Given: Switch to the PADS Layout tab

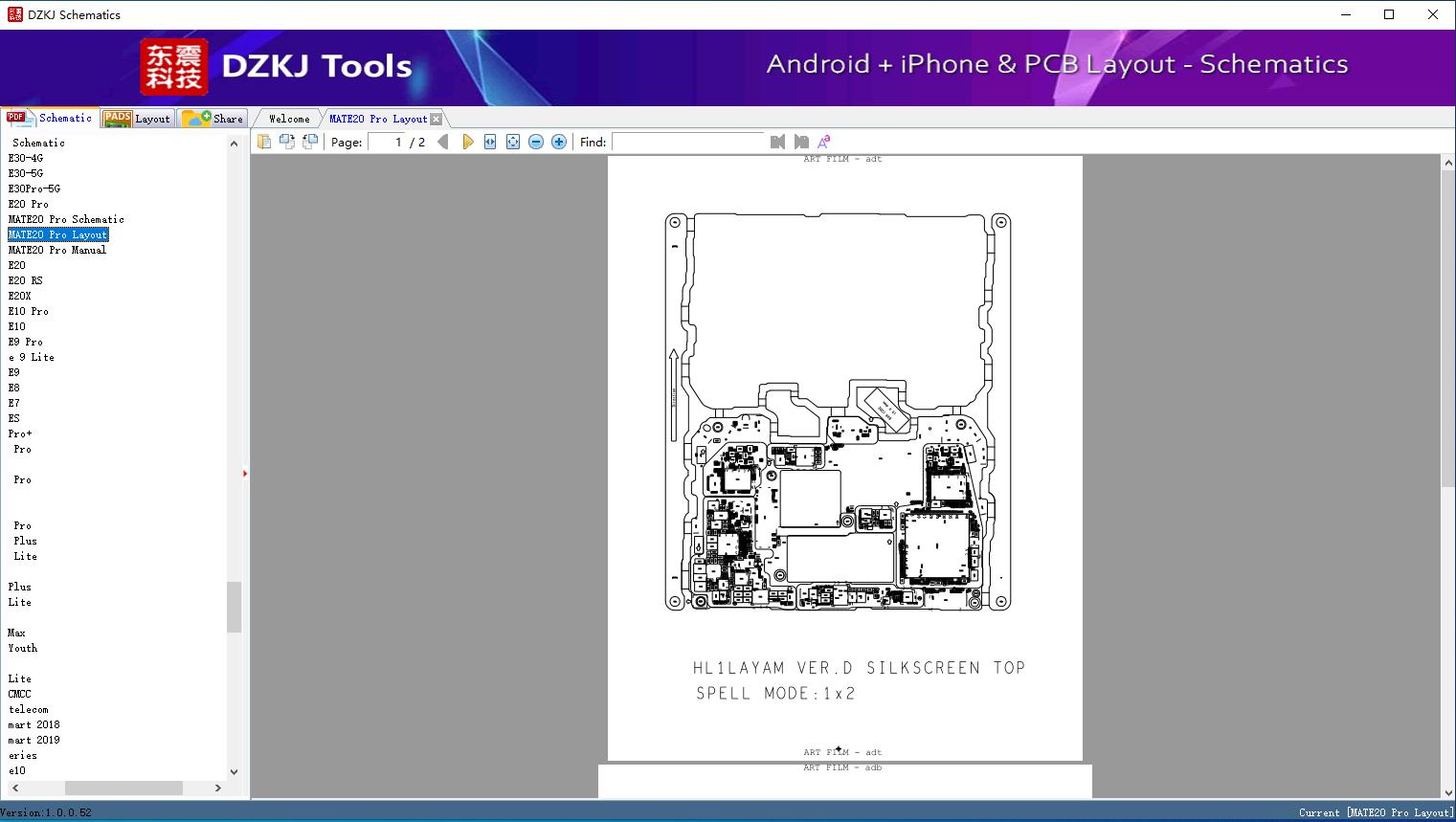Looking at the screenshot, I should [137, 119].
